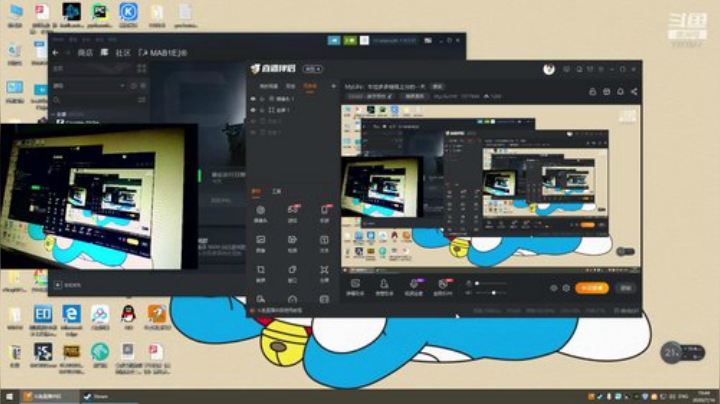The image size is (720, 404).
Task: Add a screen region capture (截屏) source
Action: point(260,274)
